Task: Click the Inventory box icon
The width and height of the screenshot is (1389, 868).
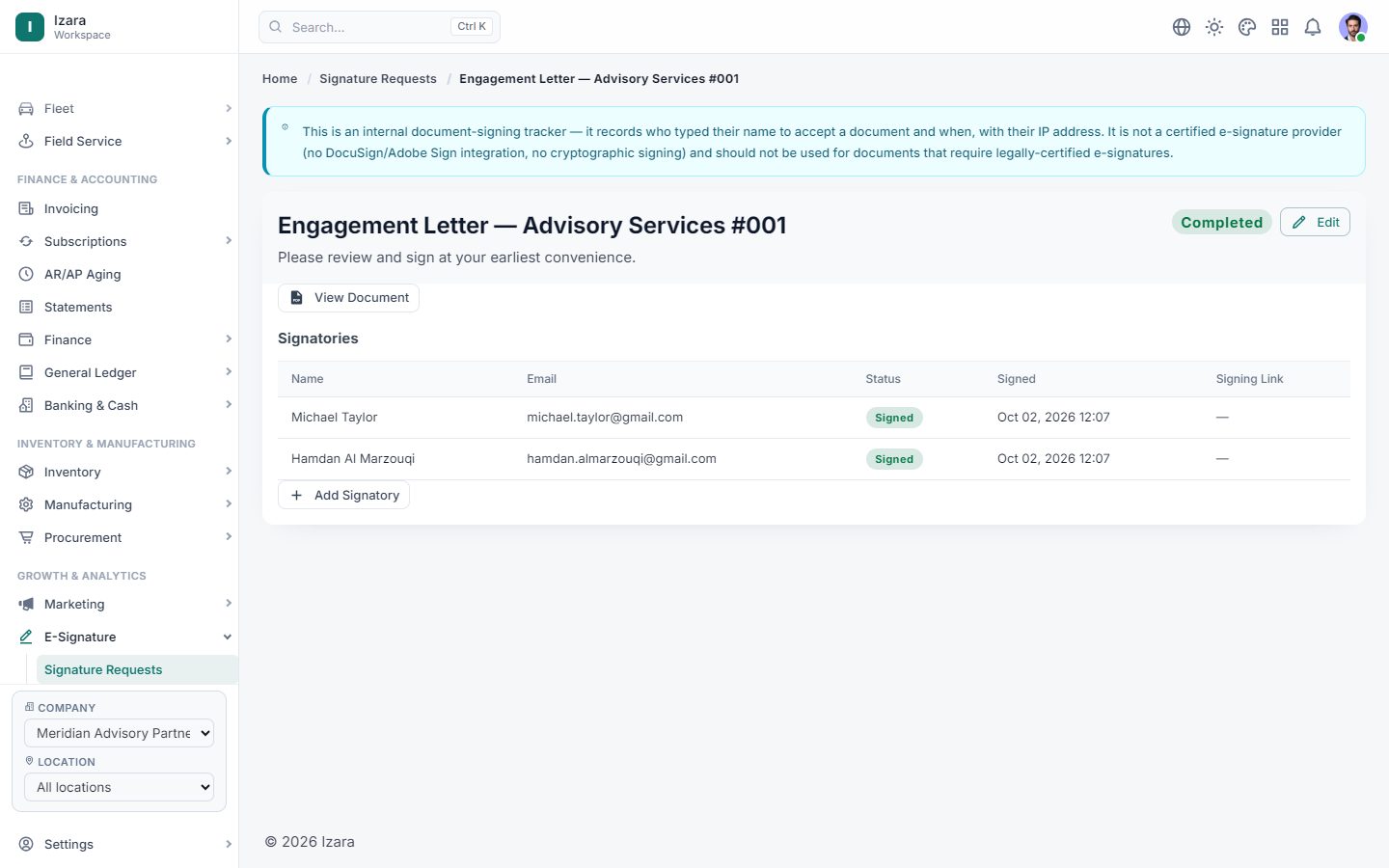Action: point(26,473)
